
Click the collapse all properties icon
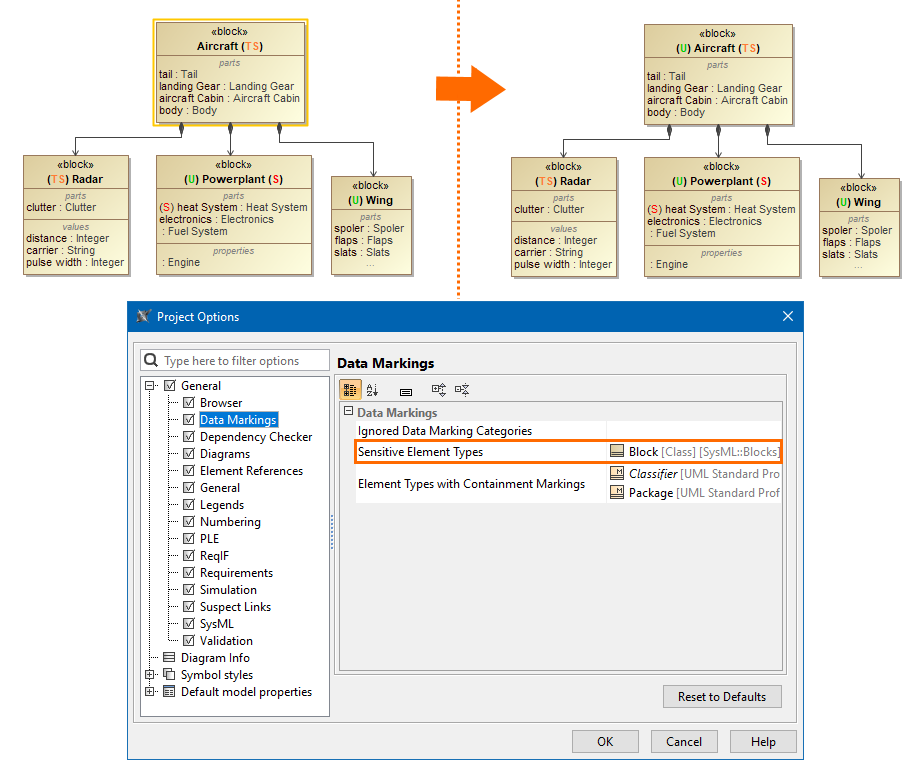462,390
